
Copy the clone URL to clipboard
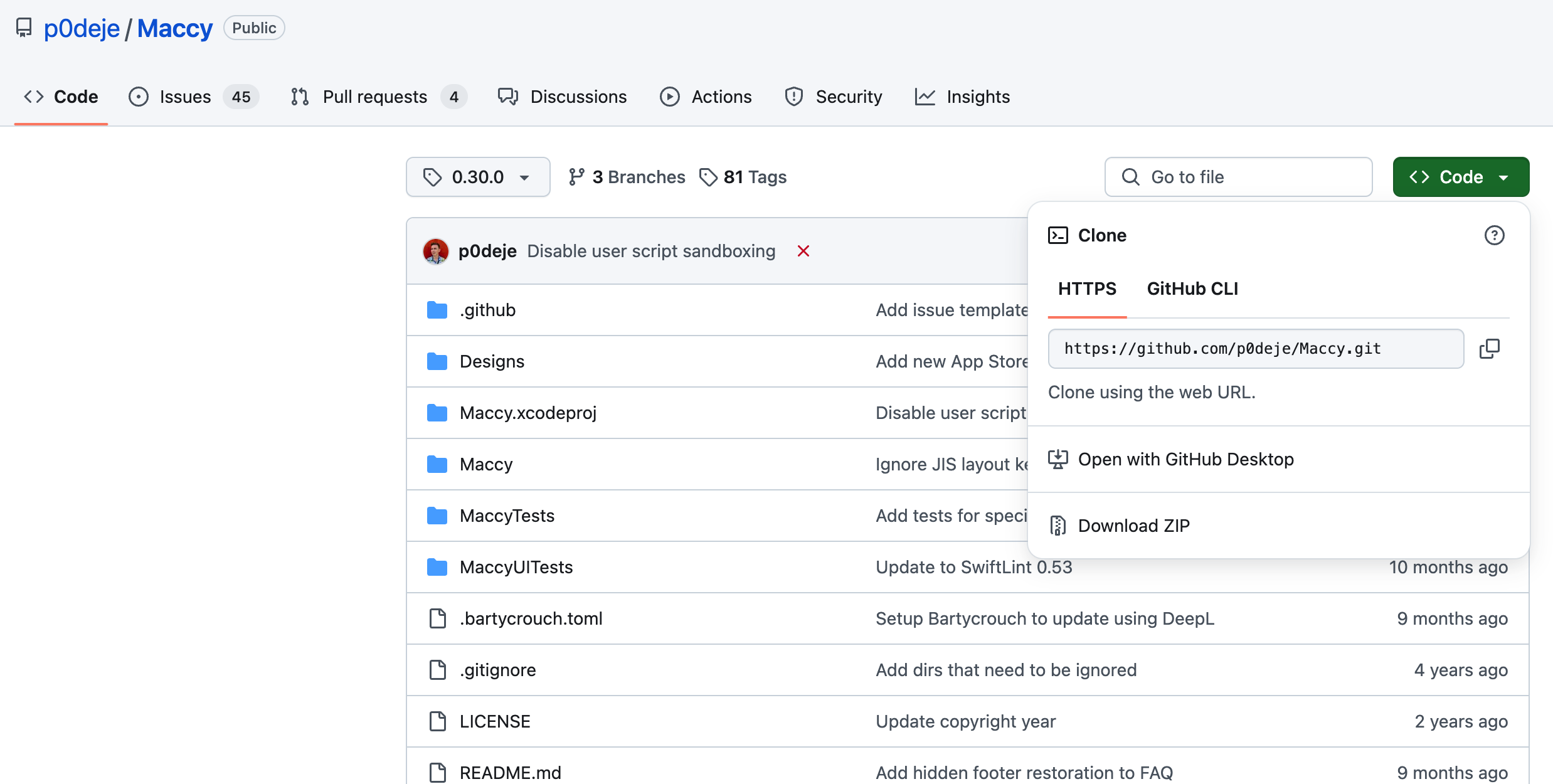tap(1490, 349)
